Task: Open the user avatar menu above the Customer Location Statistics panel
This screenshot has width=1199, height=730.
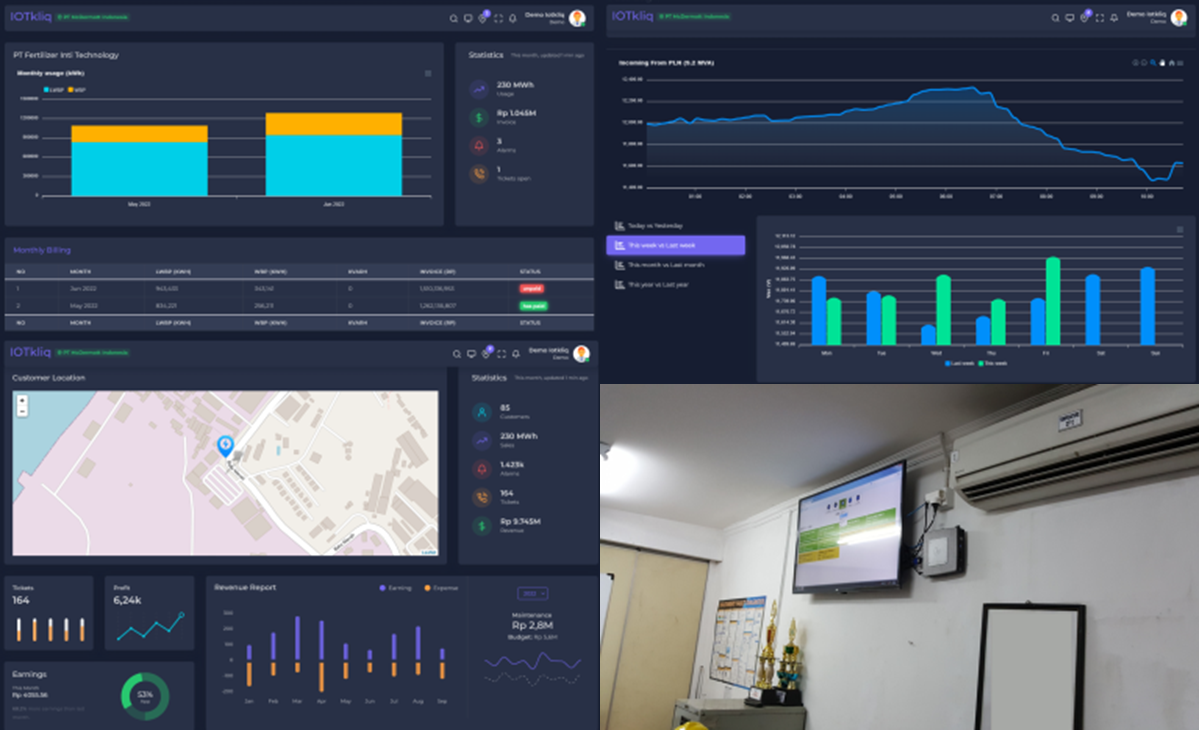Action: (581, 353)
